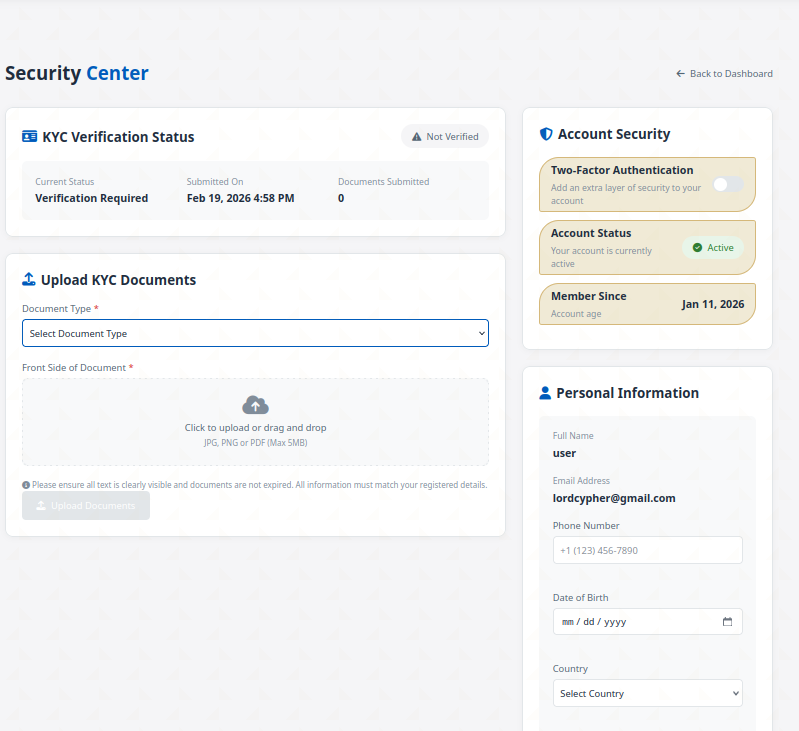Click the Documents Submitted count '0'
This screenshot has height=731, width=799.
coord(341,198)
